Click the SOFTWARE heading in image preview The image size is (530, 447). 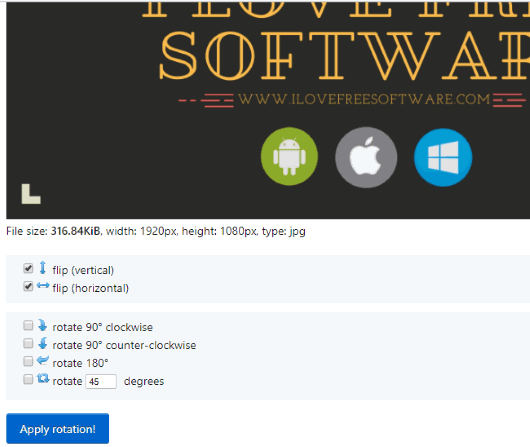point(344,56)
